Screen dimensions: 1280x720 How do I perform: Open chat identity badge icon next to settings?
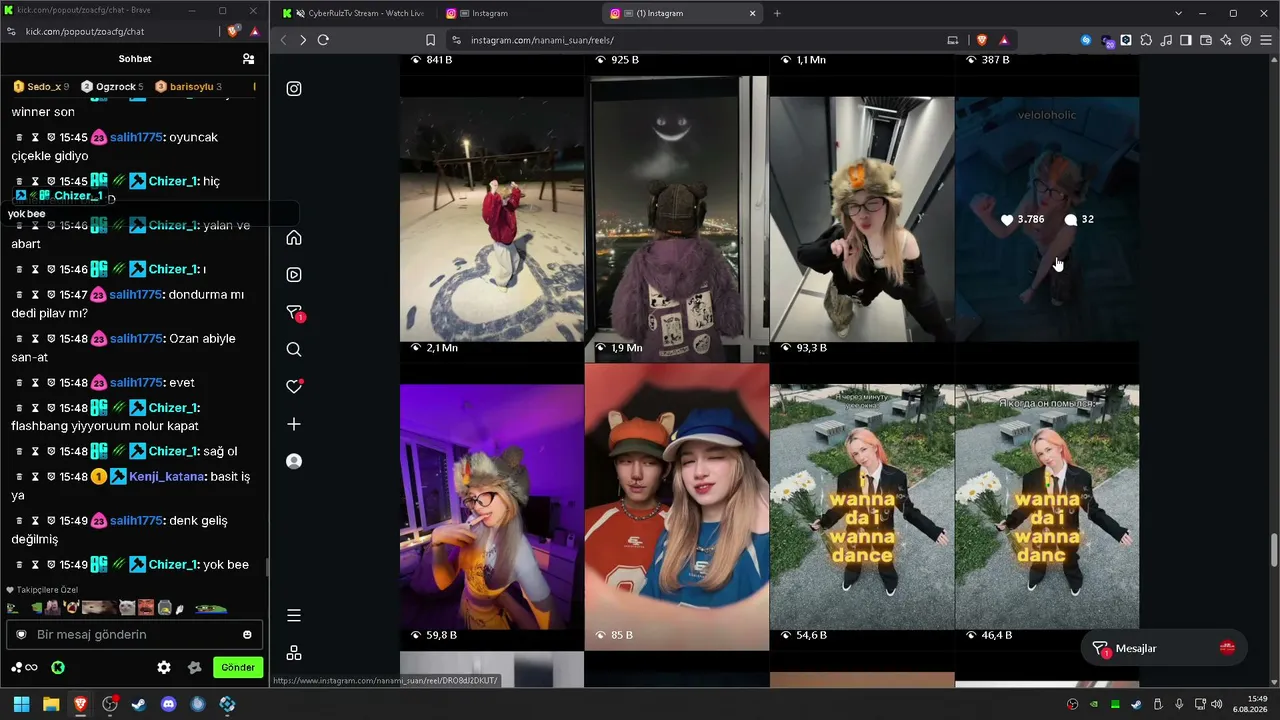tap(195, 668)
